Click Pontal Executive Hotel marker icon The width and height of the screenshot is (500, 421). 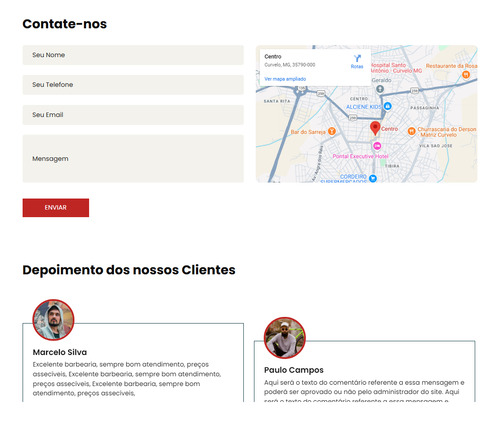(x=377, y=146)
